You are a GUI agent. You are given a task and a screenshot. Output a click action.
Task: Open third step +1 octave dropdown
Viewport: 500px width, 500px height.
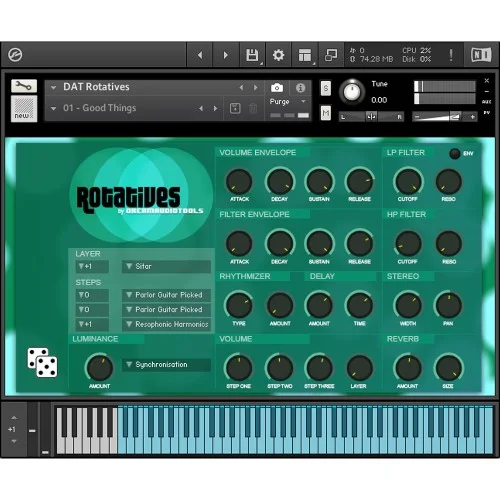point(92,324)
